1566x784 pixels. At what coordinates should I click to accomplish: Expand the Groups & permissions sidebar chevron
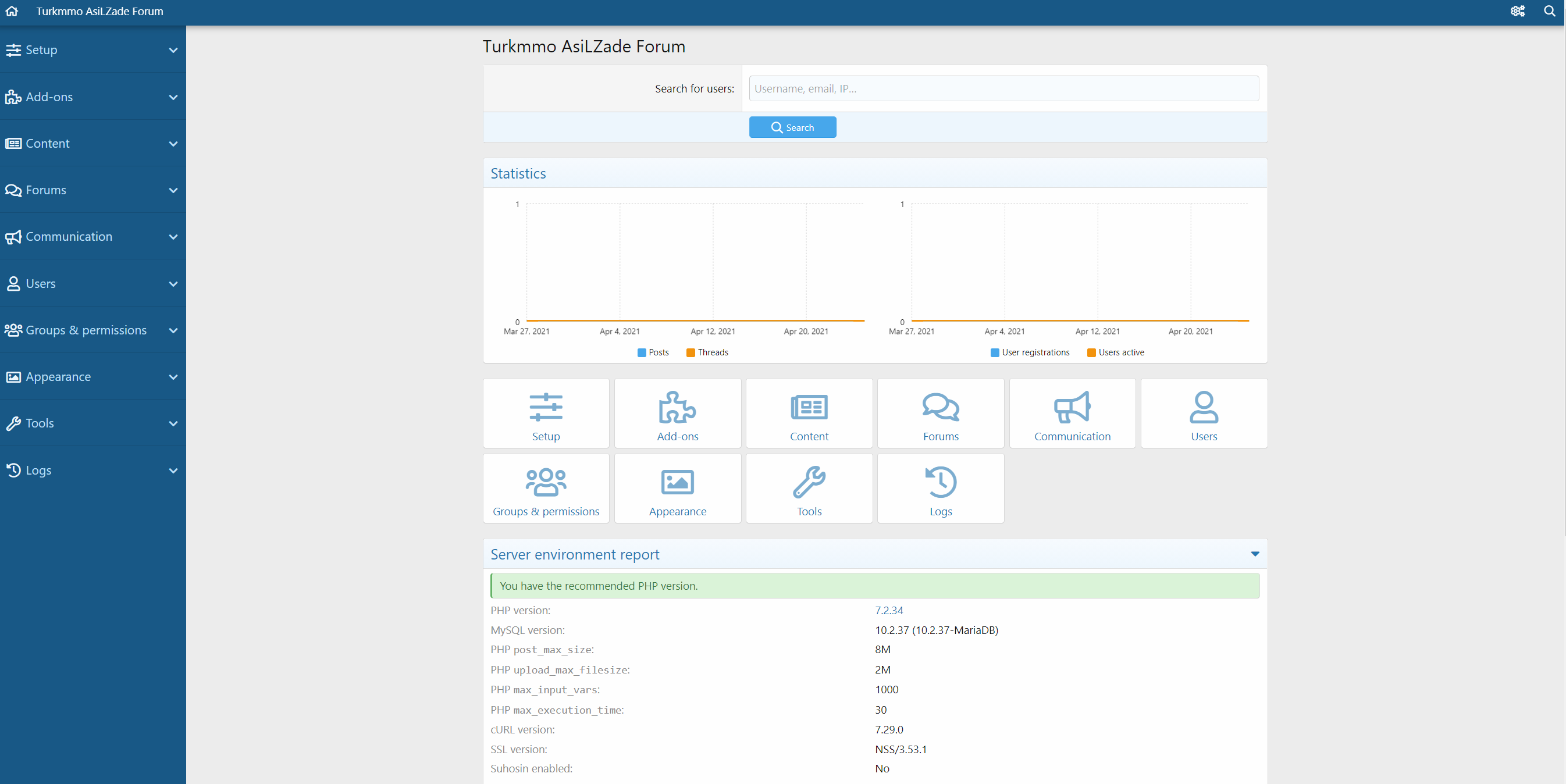(x=173, y=330)
